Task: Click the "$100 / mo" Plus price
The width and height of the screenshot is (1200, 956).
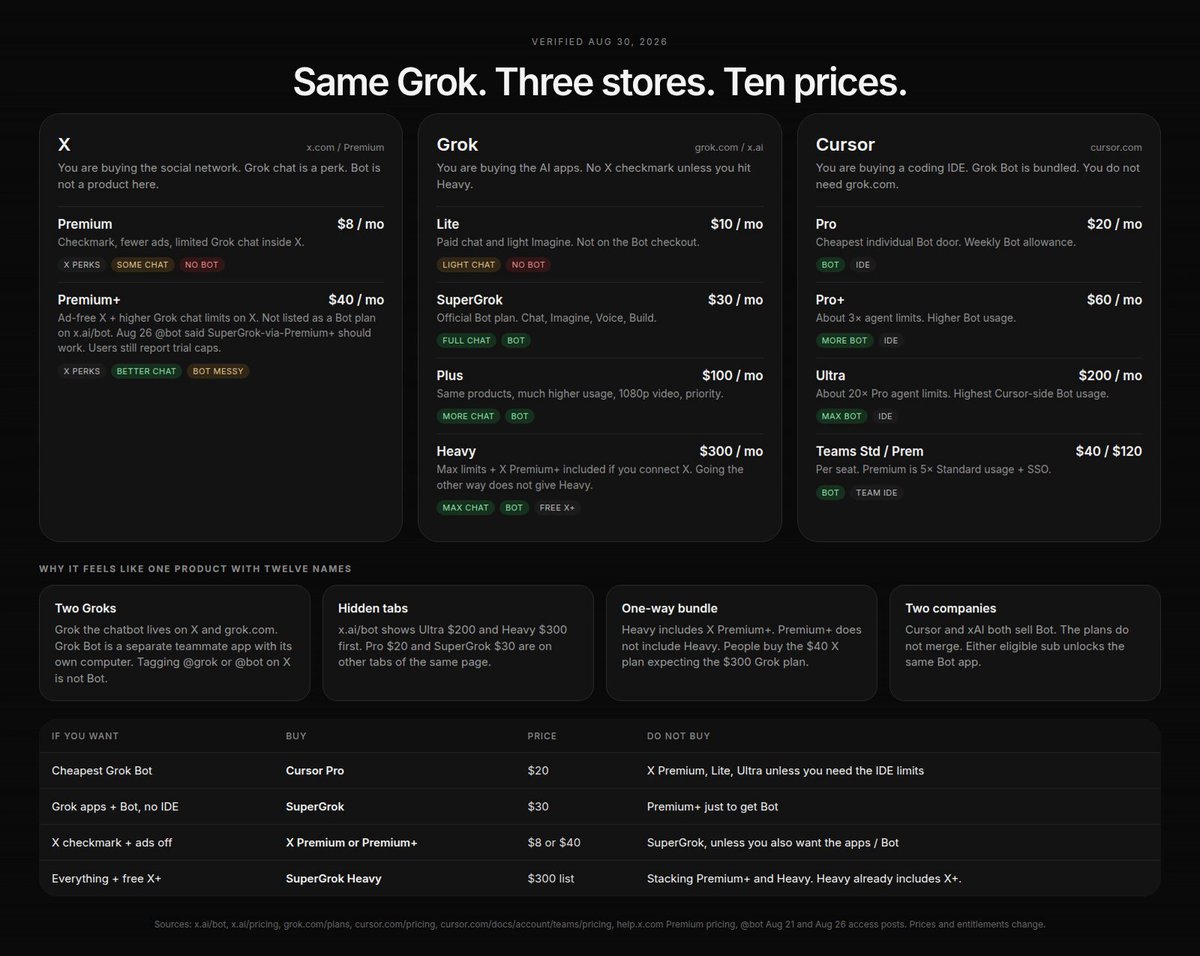Action: point(732,376)
